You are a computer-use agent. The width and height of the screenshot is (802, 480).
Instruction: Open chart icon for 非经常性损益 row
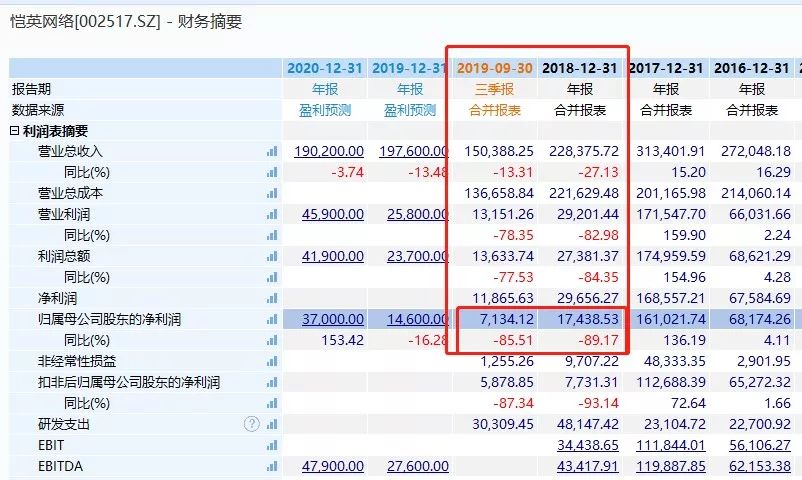(272, 361)
